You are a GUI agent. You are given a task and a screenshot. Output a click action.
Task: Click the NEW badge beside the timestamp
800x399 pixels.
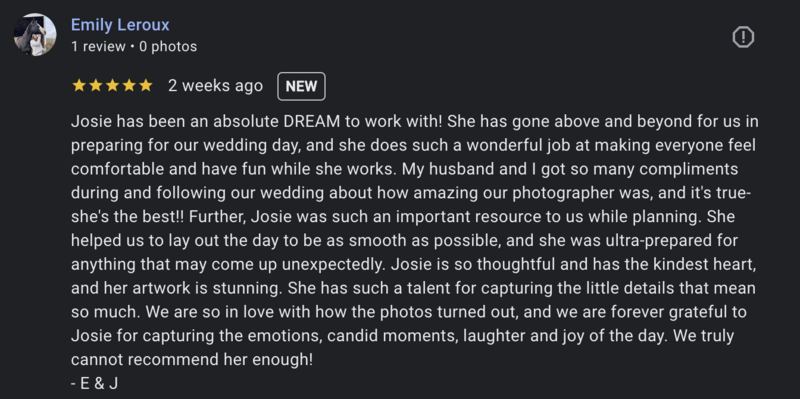point(301,86)
